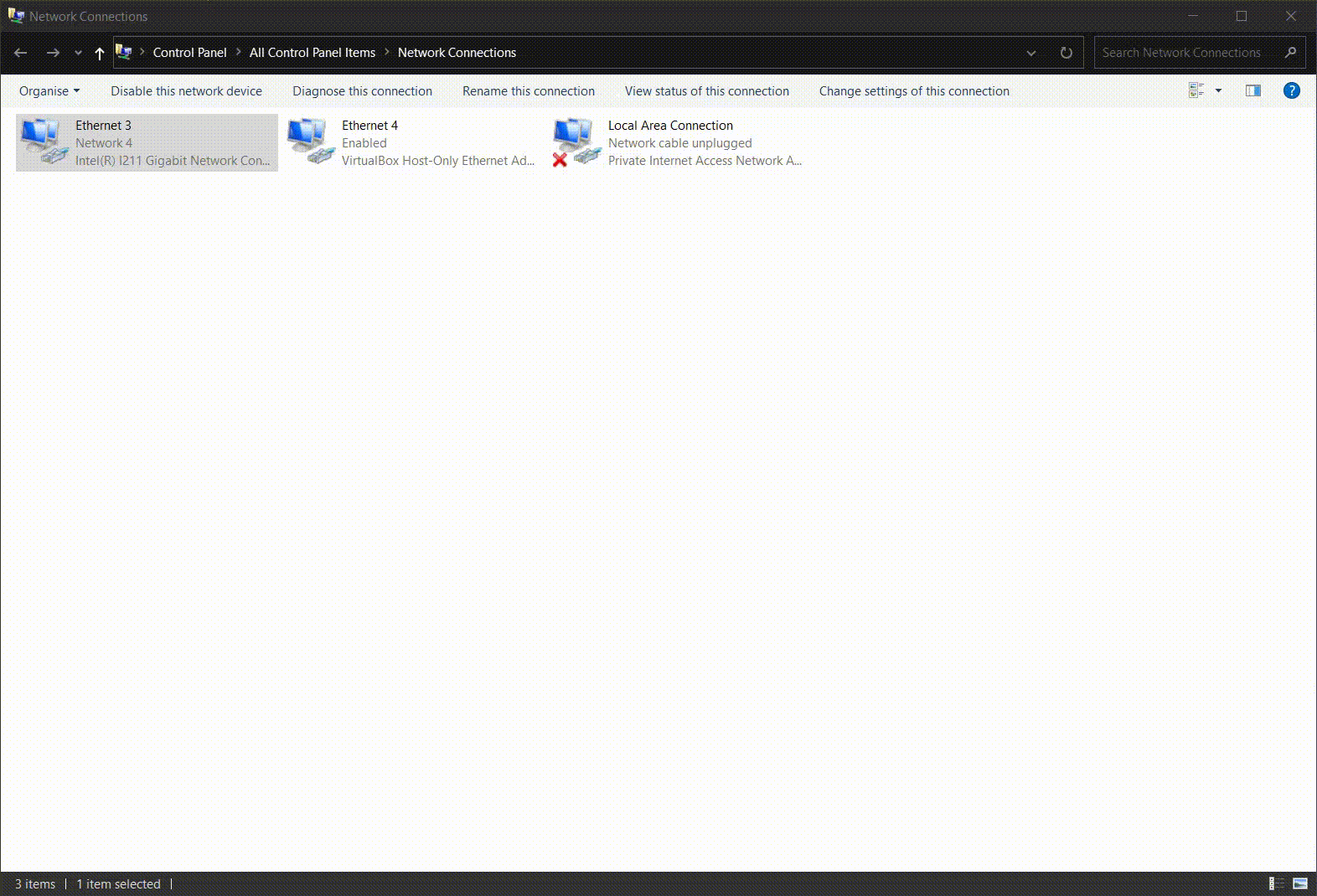Viewport: 1317px width, 896px height.
Task: Click 'Intel(R) I211 Gigabit Network Con...' text
Action: coord(173,161)
